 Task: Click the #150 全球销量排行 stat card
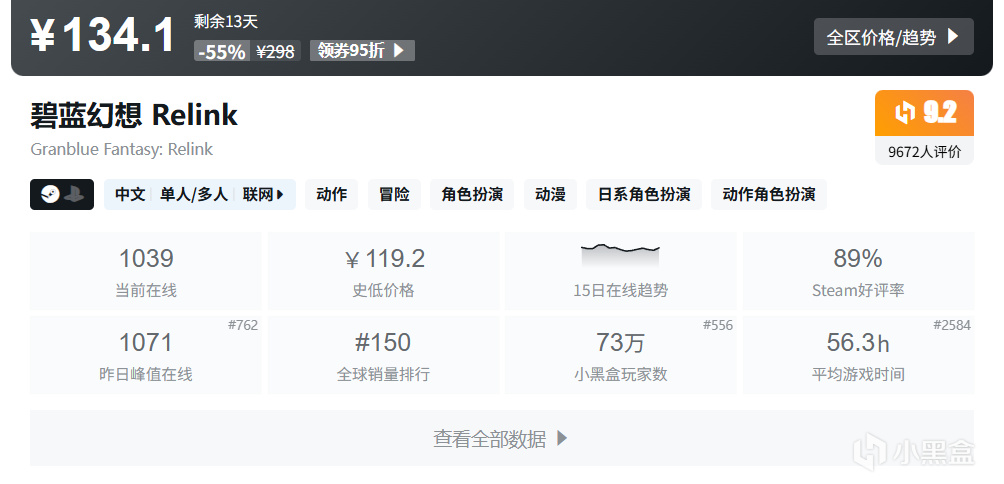coord(384,355)
